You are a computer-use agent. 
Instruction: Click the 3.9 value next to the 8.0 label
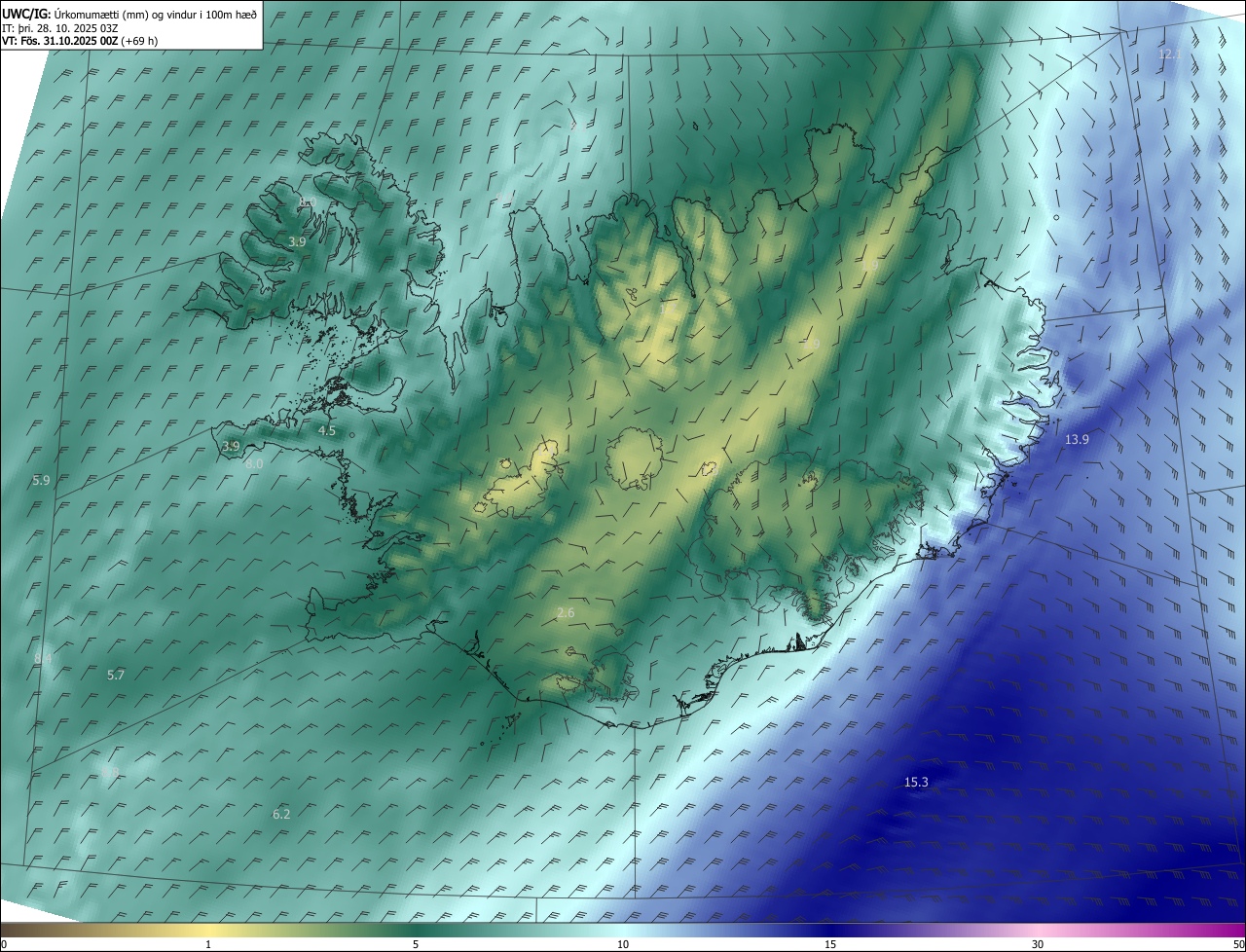(x=231, y=447)
